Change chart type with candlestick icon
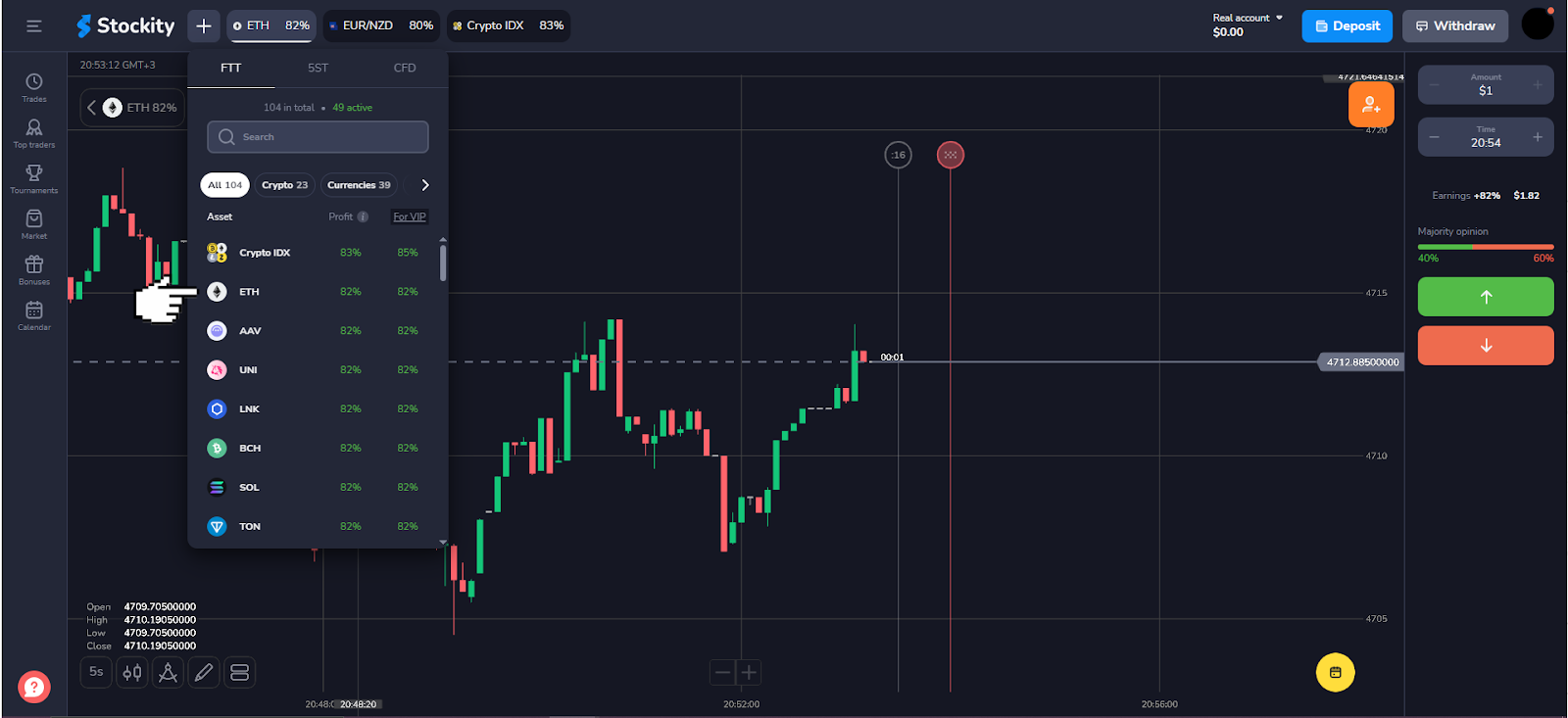This screenshot has width=1568, height=718. point(132,672)
